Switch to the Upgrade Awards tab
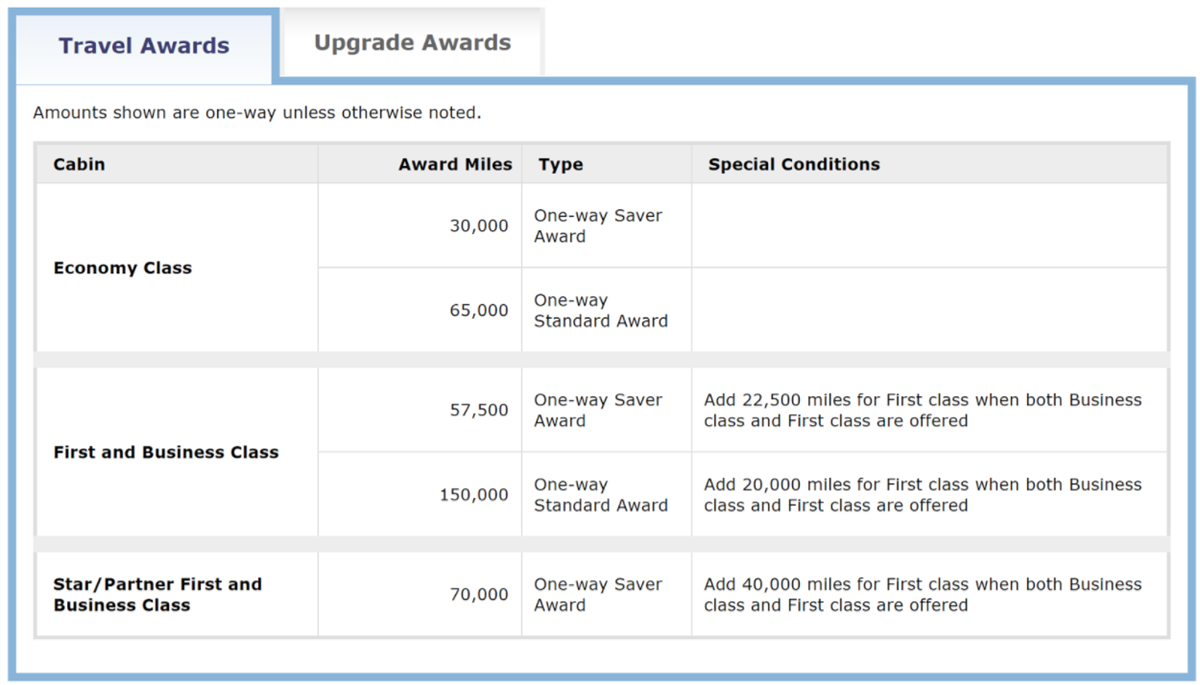1200x685 pixels. (412, 43)
